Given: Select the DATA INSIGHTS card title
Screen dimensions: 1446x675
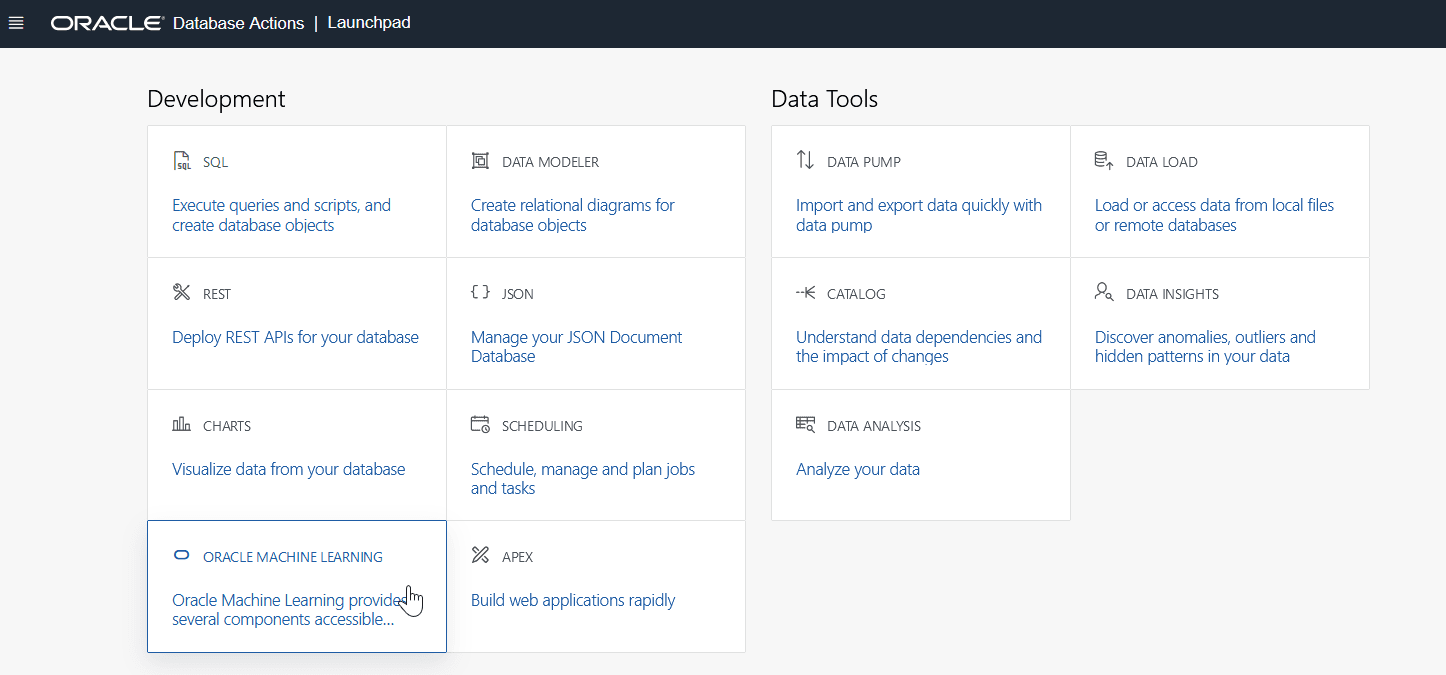Looking at the screenshot, I should point(1172,294).
